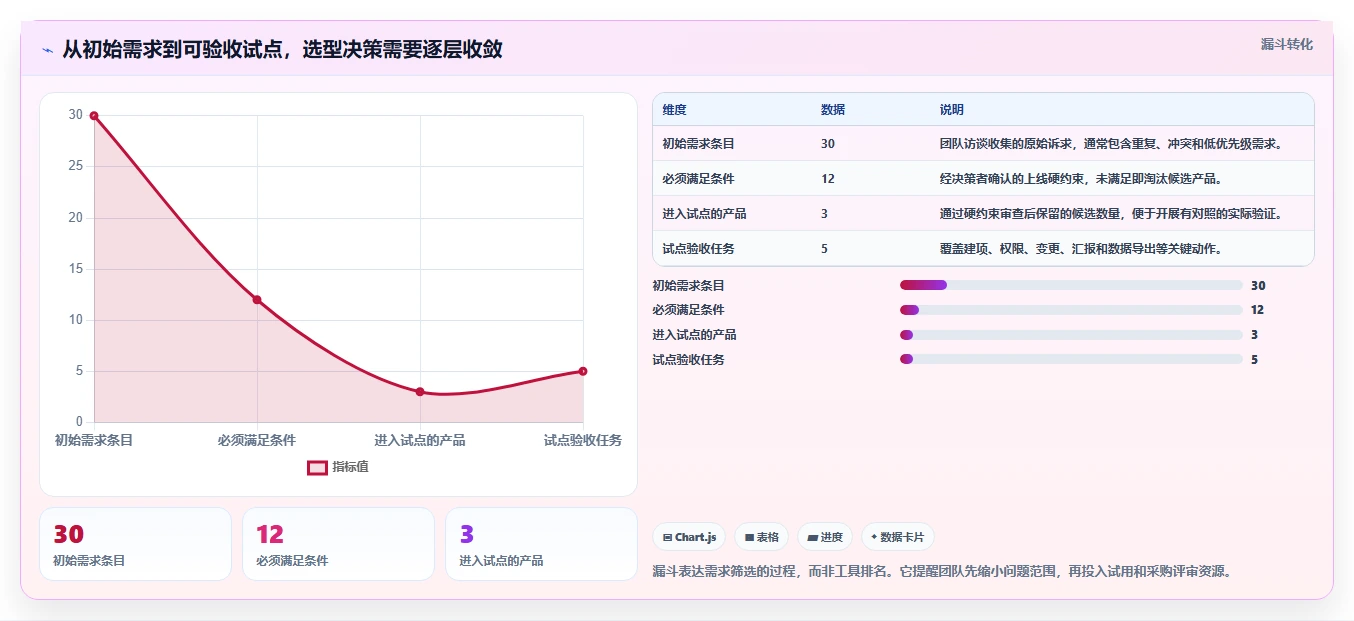
Task: Click the 漏斗转化 badge in the header
Action: coord(1286,44)
